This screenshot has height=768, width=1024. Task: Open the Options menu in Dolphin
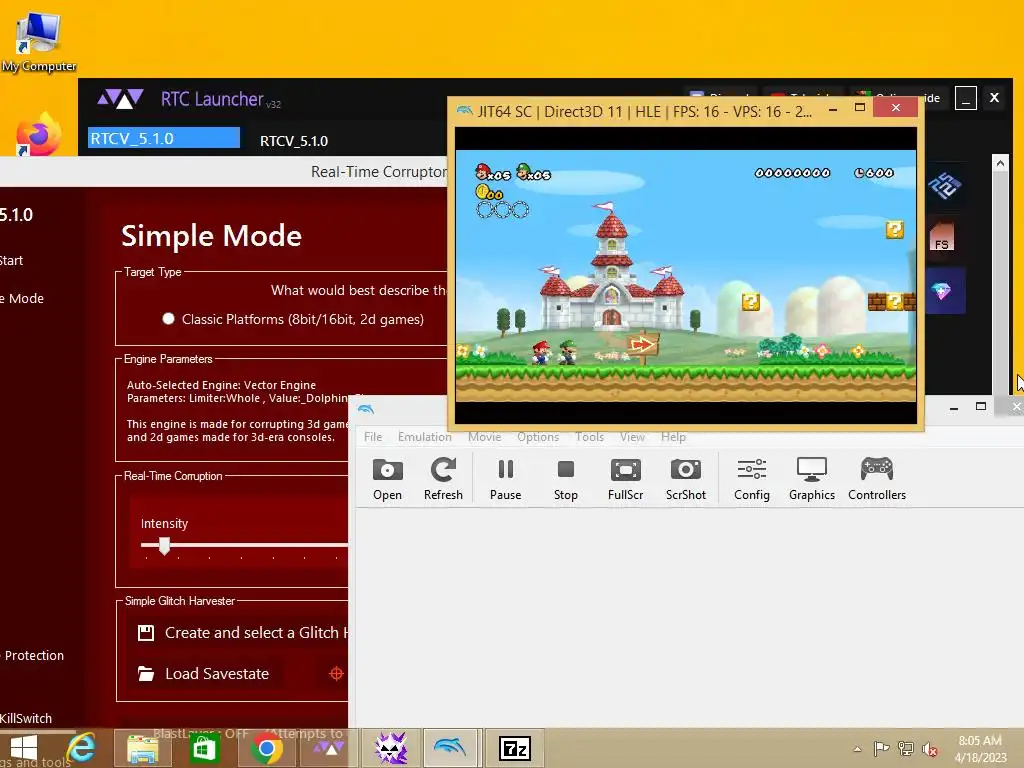pos(538,437)
